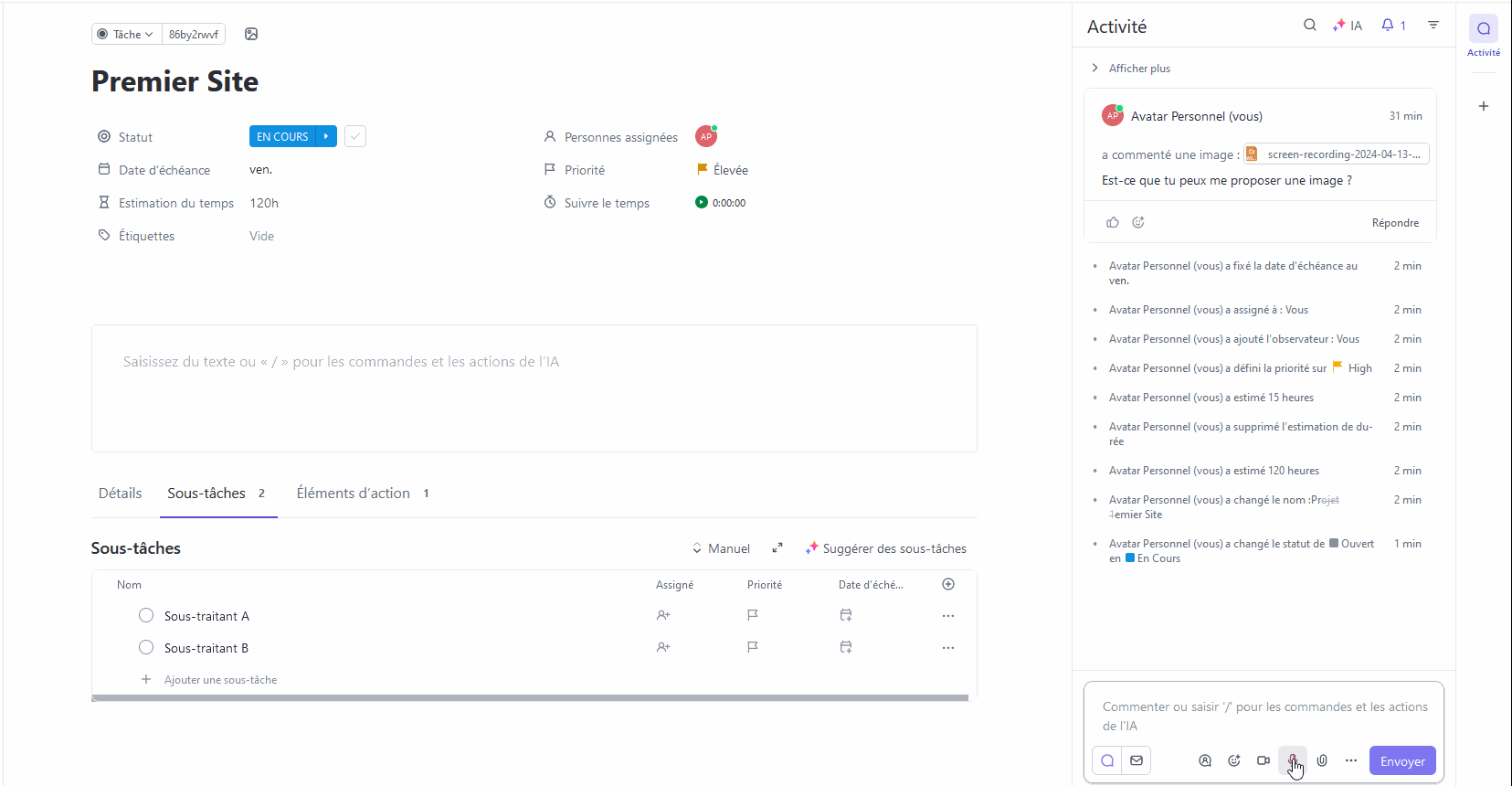Set priority flag for Sous-traitant B
Image resolution: width=1512 pixels, height=786 pixels.
[753, 647]
